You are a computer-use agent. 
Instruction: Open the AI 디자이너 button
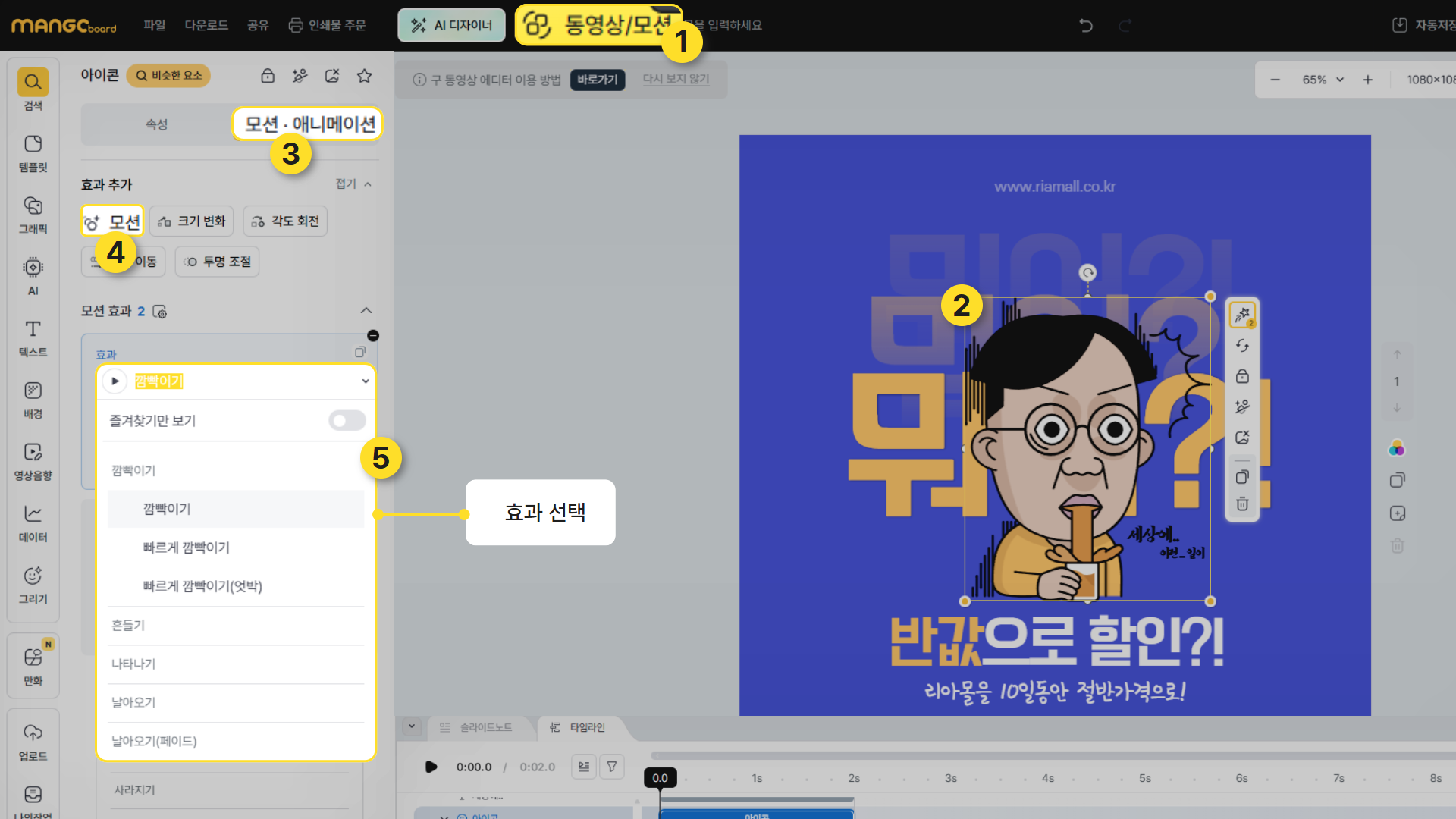tap(452, 25)
